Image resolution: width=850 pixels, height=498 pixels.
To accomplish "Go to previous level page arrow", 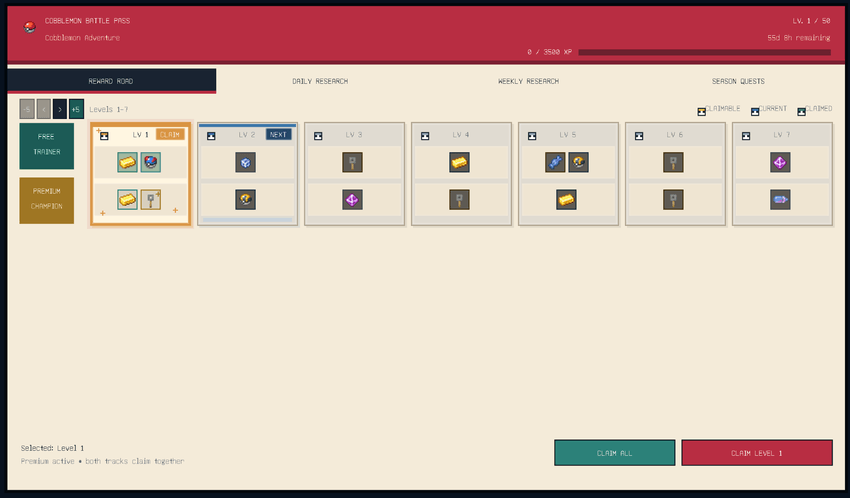I will [x=43, y=109].
